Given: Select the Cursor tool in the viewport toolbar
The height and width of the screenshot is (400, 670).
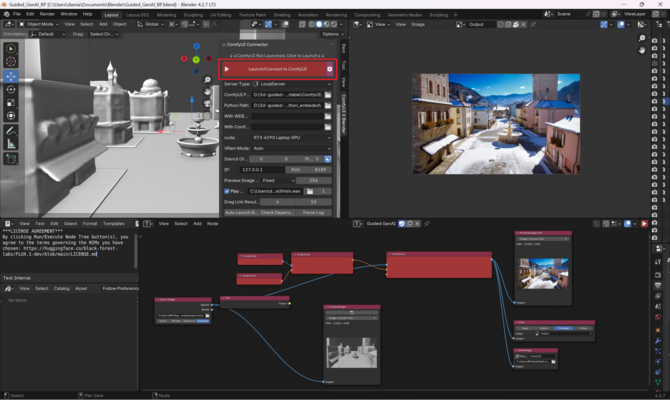Looking at the screenshot, I should [x=11, y=62].
